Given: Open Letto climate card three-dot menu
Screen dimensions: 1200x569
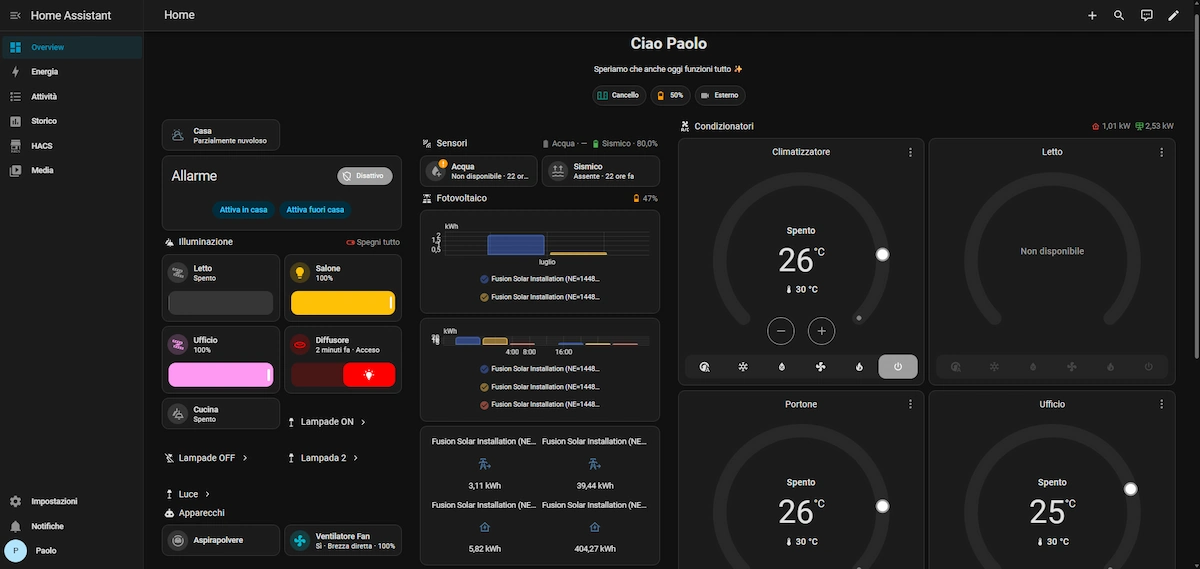Looking at the screenshot, I should click(x=1161, y=152).
